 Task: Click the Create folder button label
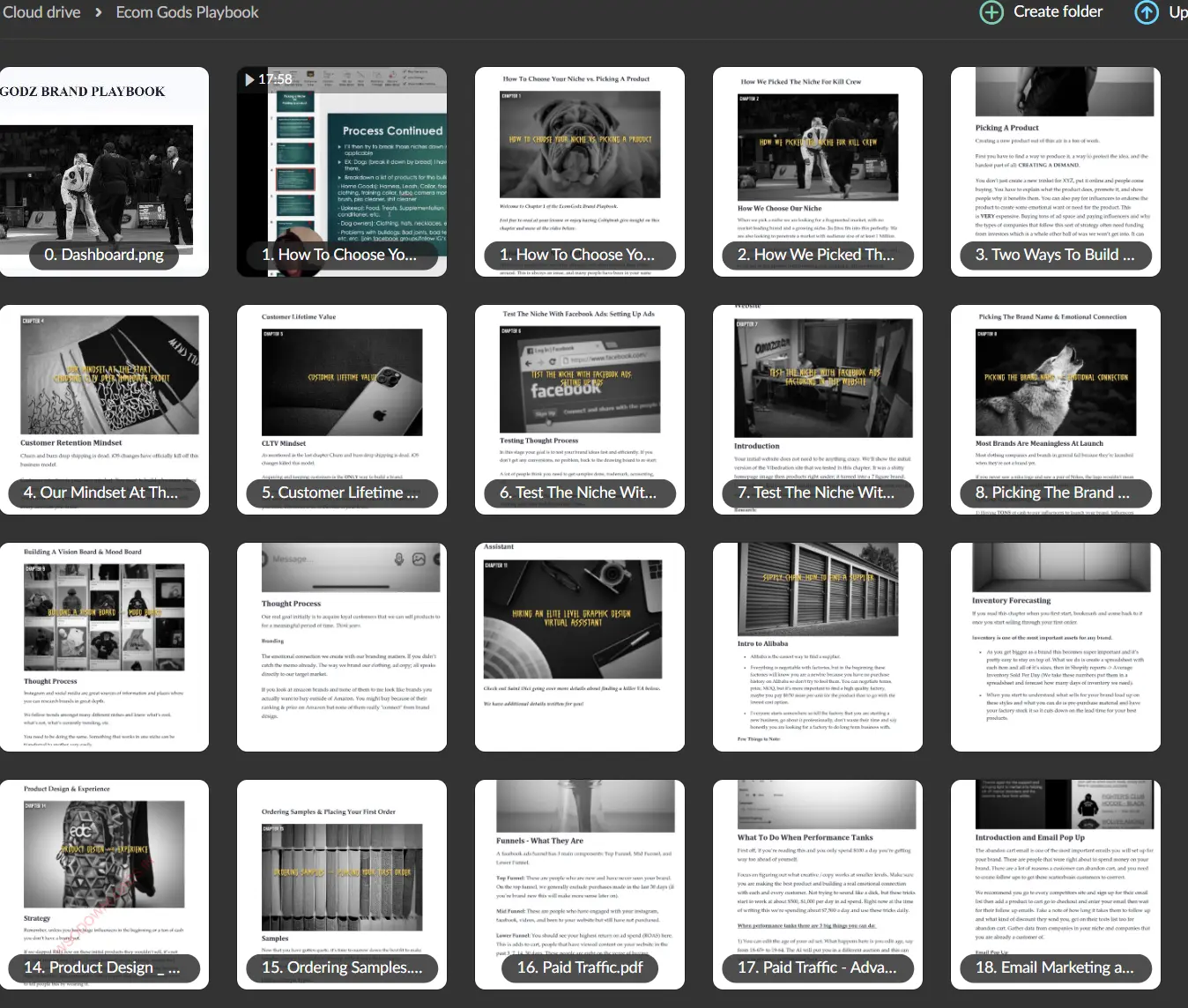[1058, 11]
